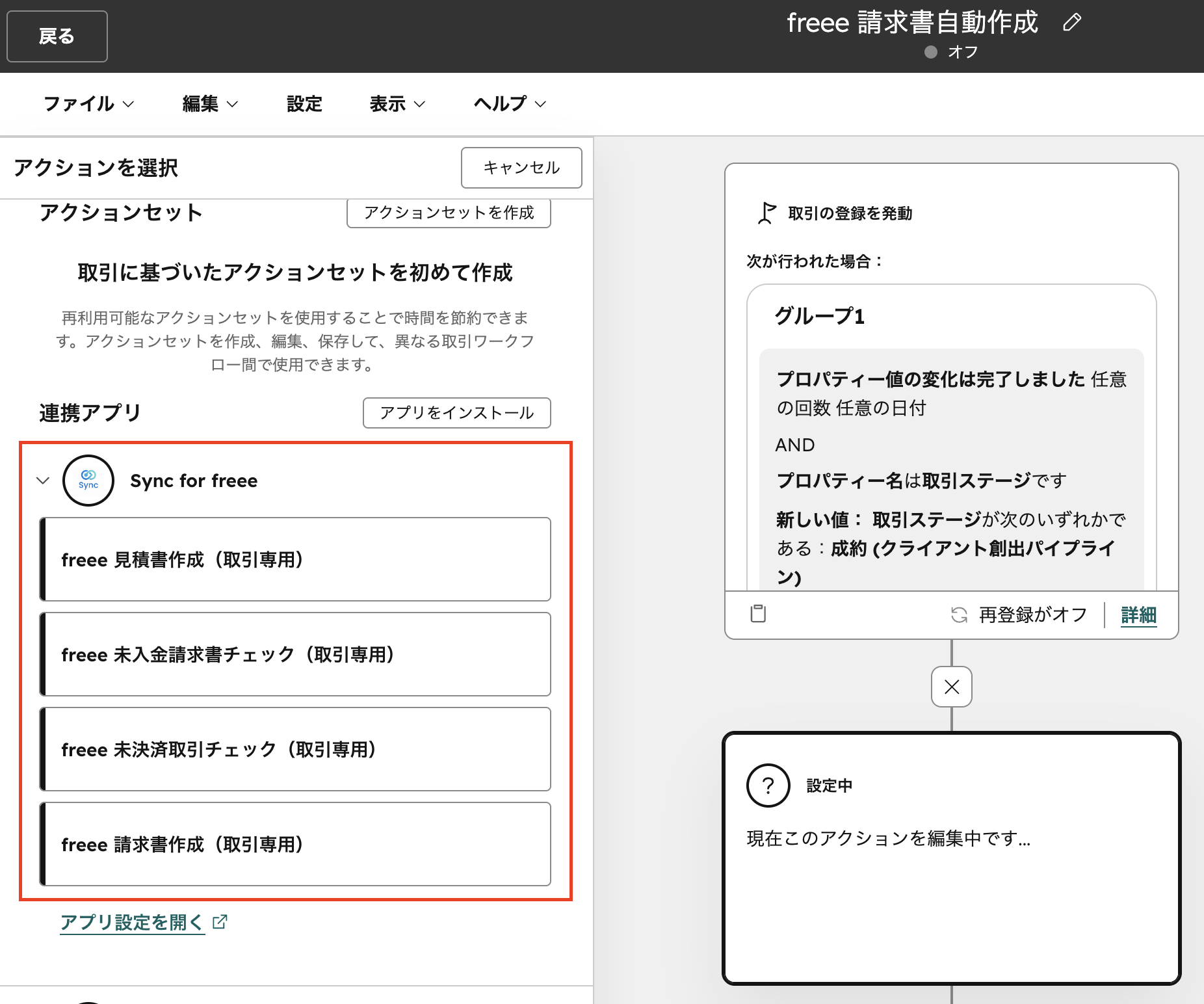Image resolution: width=1204 pixels, height=1004 pixels.
Task: Click the 再登録がオフ label
Action: [x=1032, y=614]
